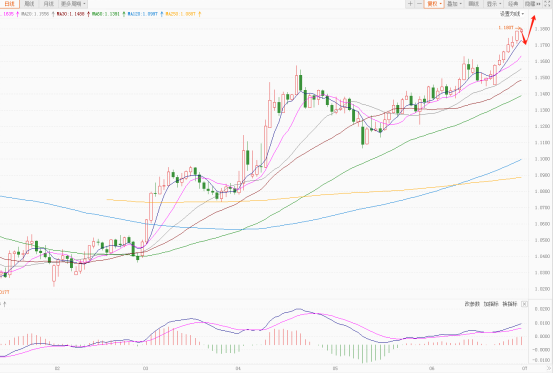Open the 显示 display dropdown
554x373 pixels.
(x=494, y=4)
